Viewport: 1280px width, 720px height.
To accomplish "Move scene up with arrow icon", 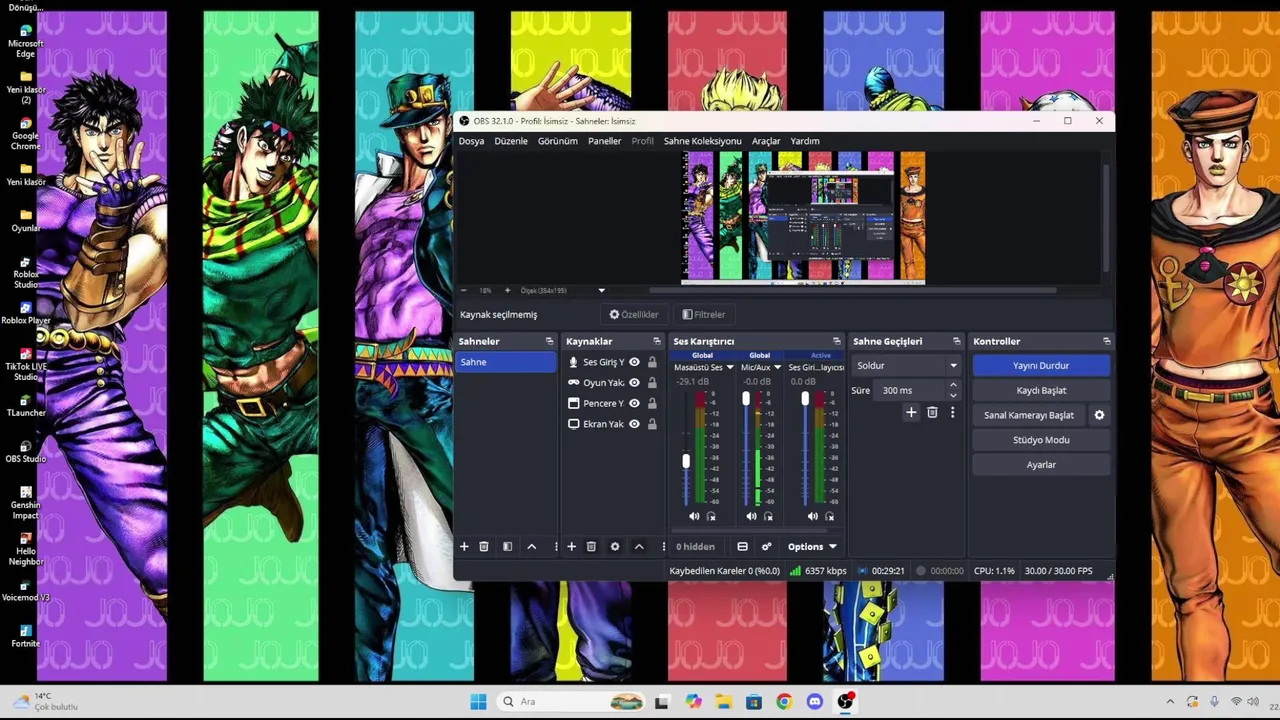I will point(531,547).
